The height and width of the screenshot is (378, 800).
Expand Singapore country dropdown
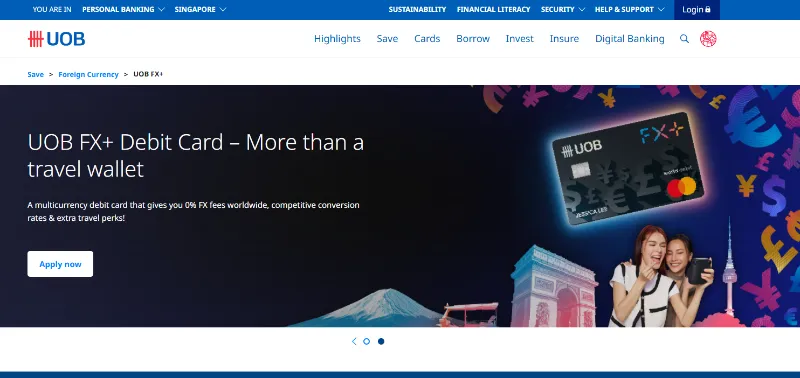click(x=200, y=9)
